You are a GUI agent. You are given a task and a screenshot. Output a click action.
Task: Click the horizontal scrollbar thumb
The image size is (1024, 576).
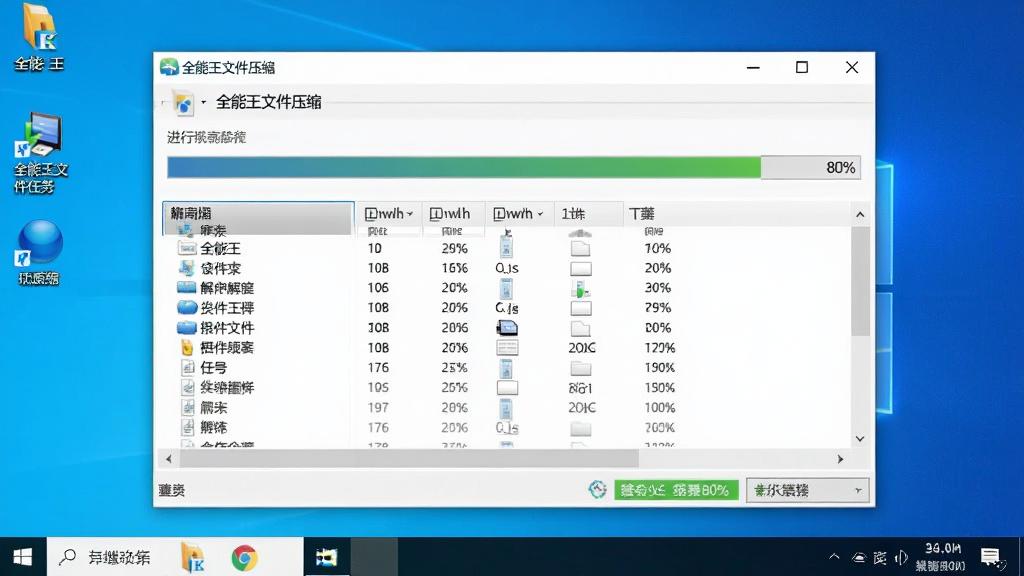coord(409,459)
